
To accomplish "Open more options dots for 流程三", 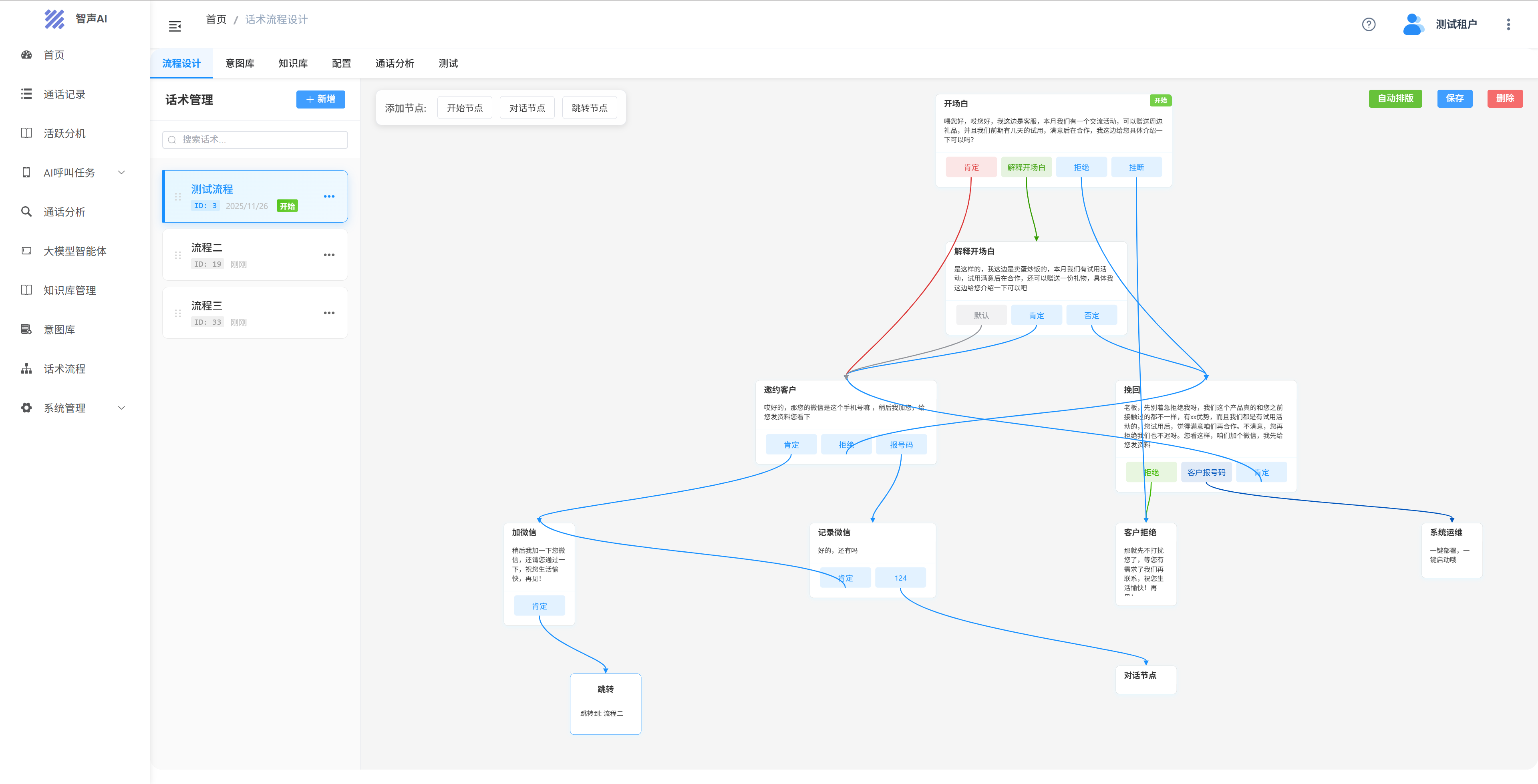I will coord(329,313).
